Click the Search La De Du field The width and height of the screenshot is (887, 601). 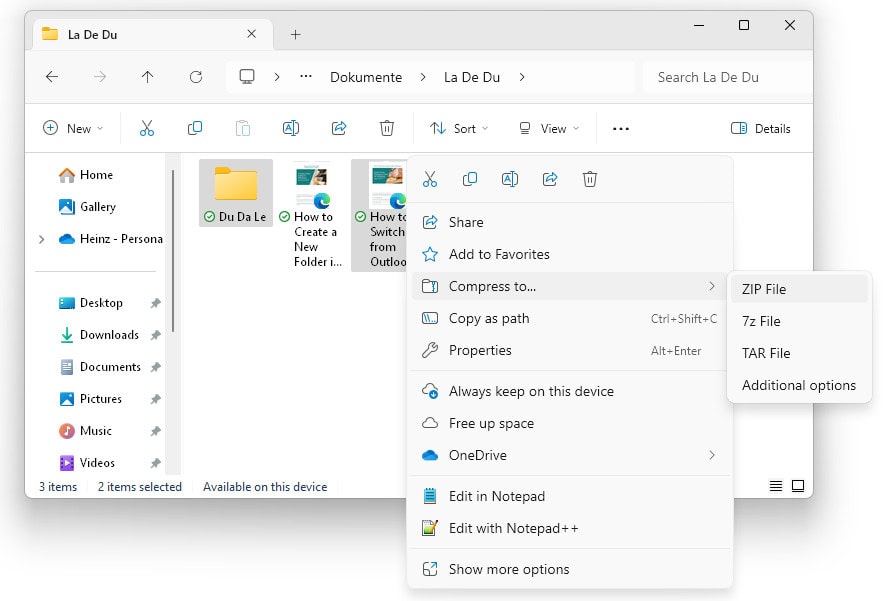(728, 77)
